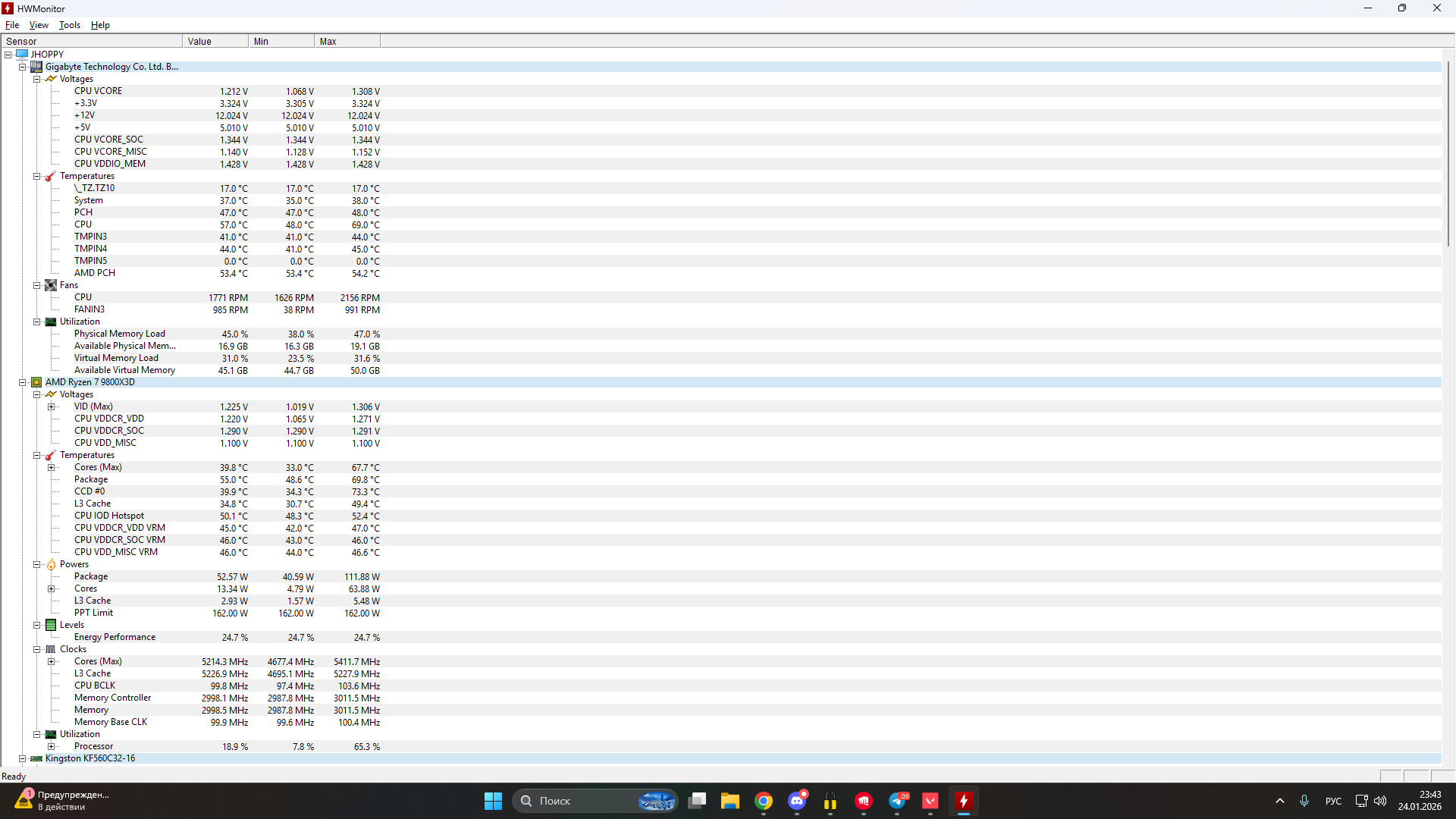The height and width of the screenshot is (819, 1456).
Task: Click the Gigabyte motherboard icon
Action: point(36,67)
